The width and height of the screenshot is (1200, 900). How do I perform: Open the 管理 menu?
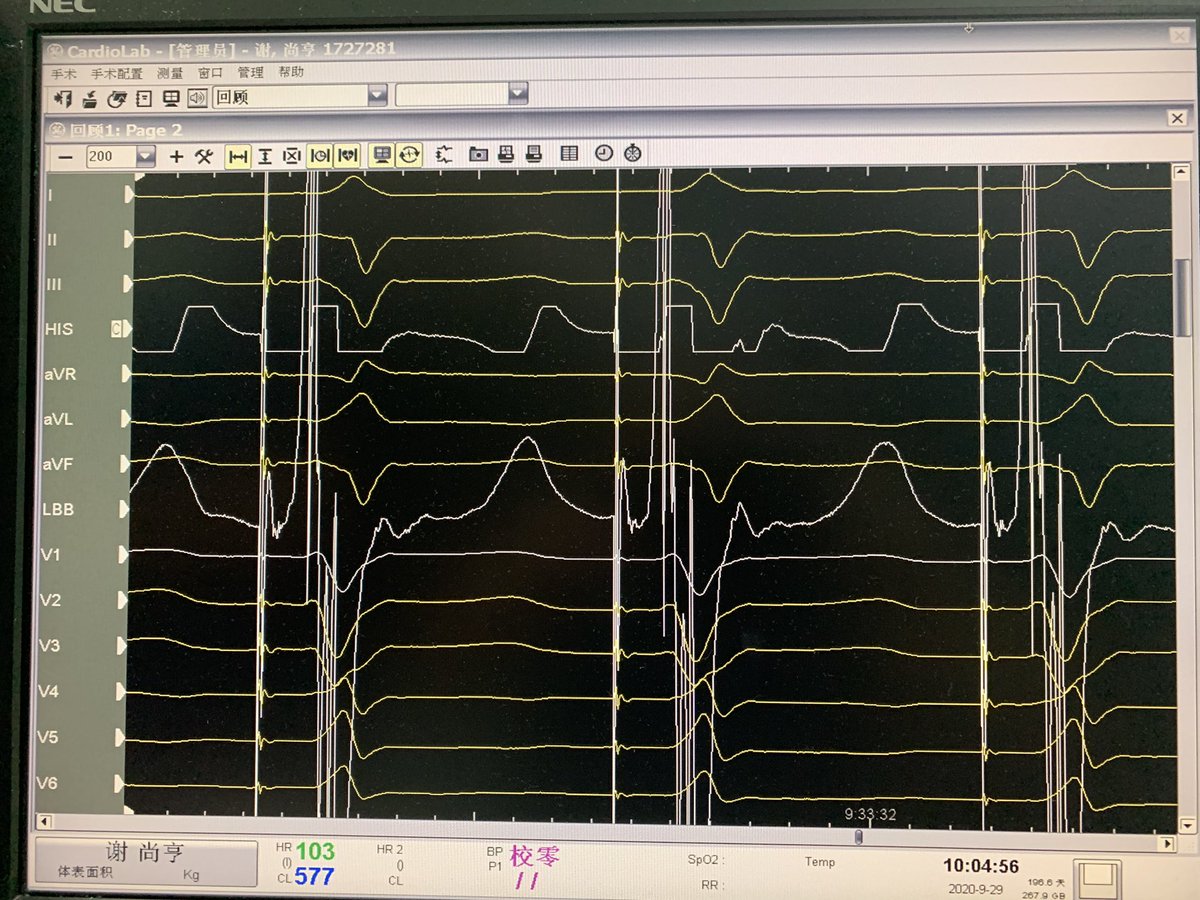250,73
